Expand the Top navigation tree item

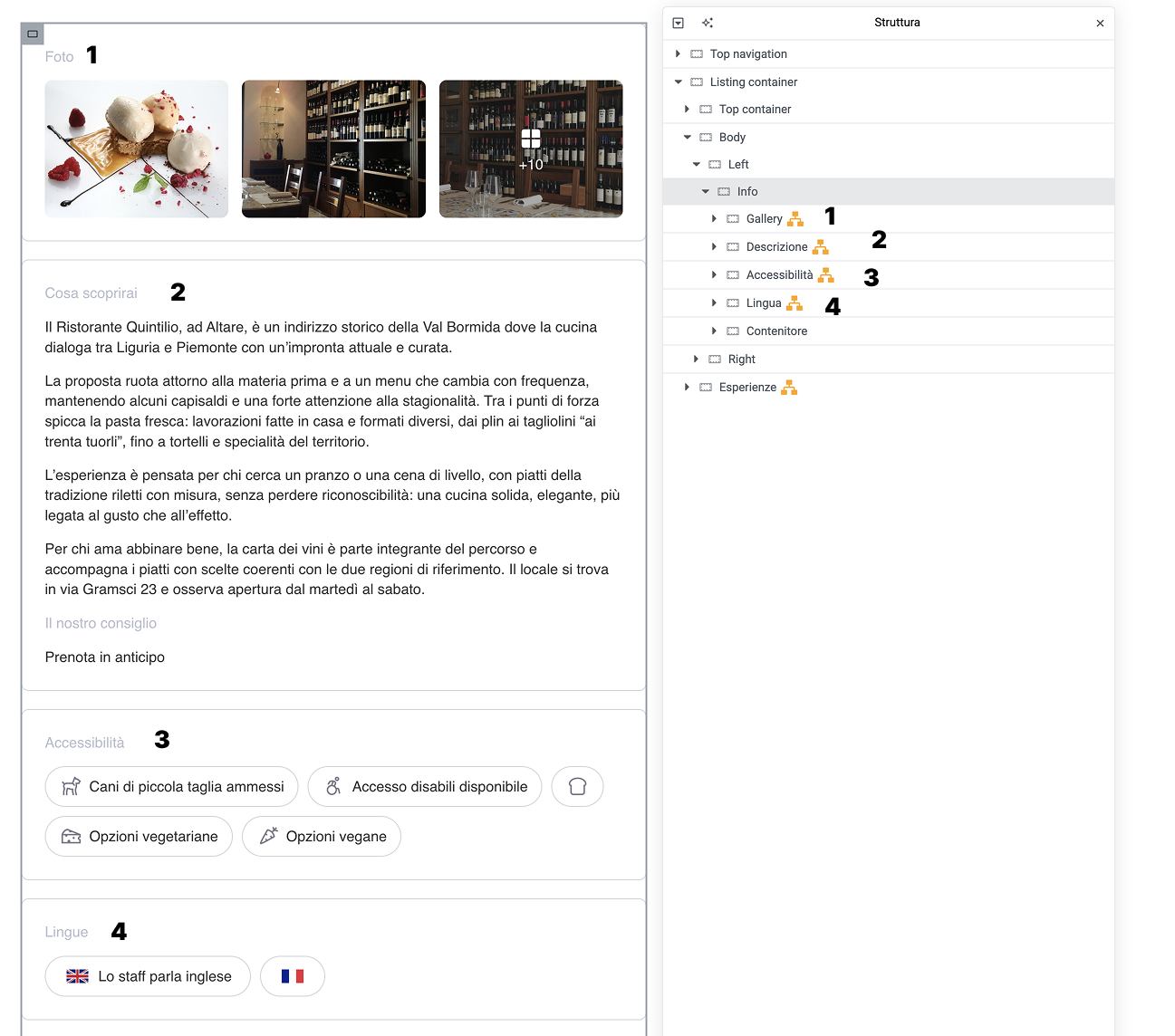(x=678, y=54)
